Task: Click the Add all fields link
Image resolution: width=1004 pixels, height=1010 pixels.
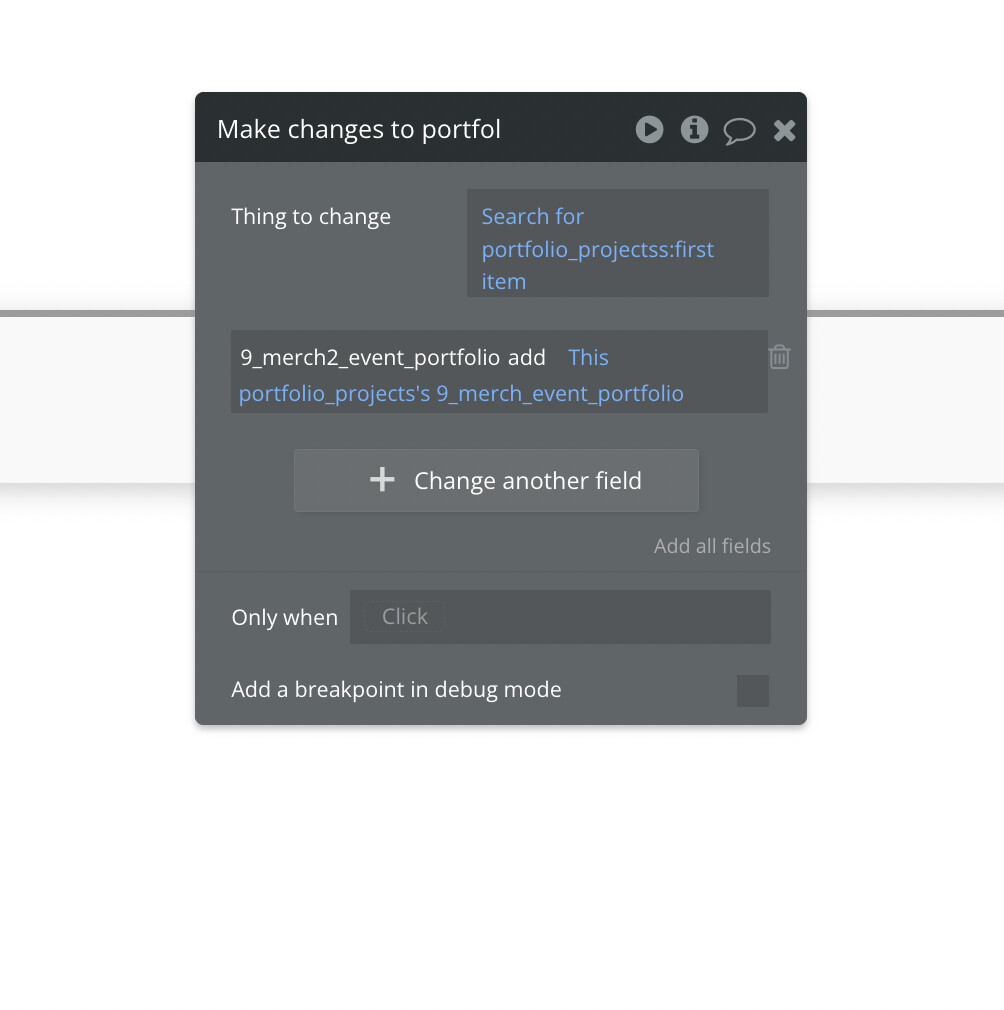Action: point(712,546)
